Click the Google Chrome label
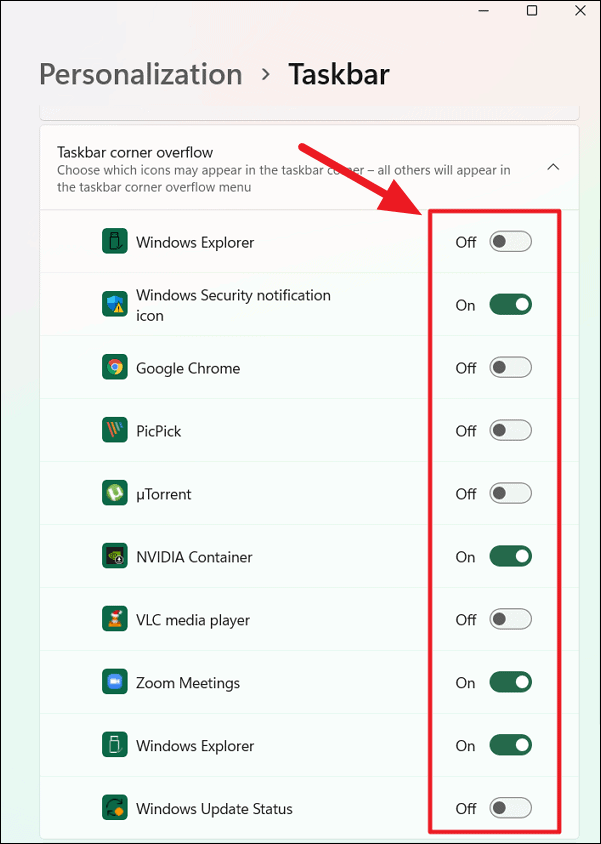The width and height of the screenshot is (601, 844). (x=188, y=368)
